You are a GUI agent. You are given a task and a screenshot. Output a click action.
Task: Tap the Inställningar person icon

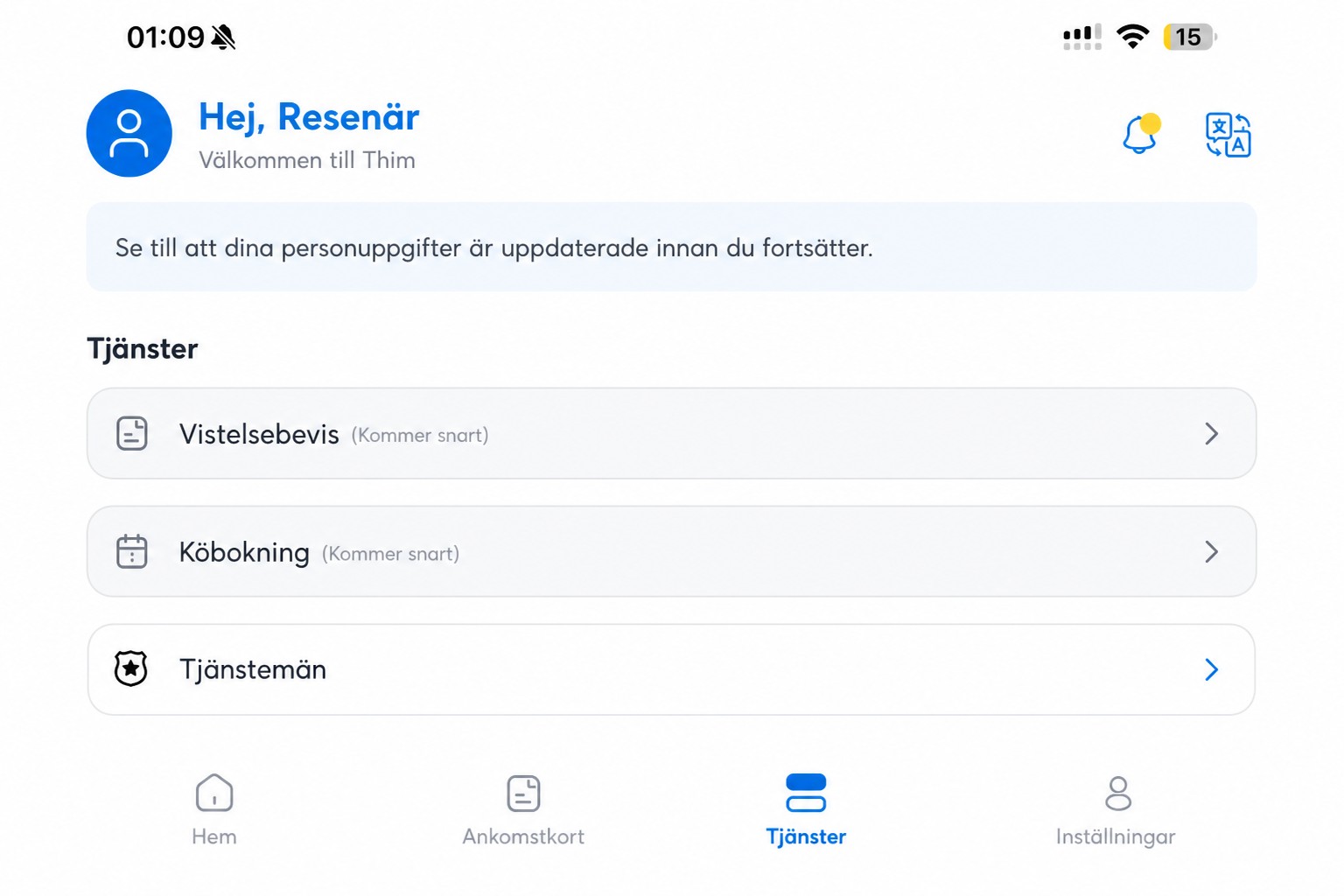point(1117,793)
